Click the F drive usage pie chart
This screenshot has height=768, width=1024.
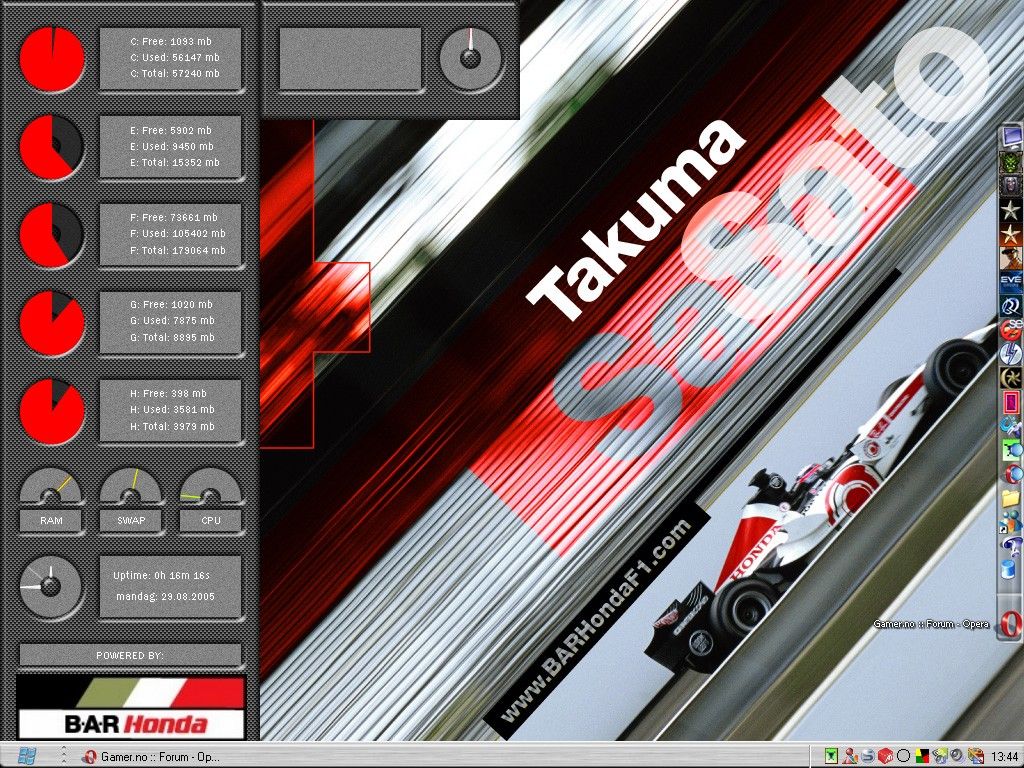click(52, 234)
